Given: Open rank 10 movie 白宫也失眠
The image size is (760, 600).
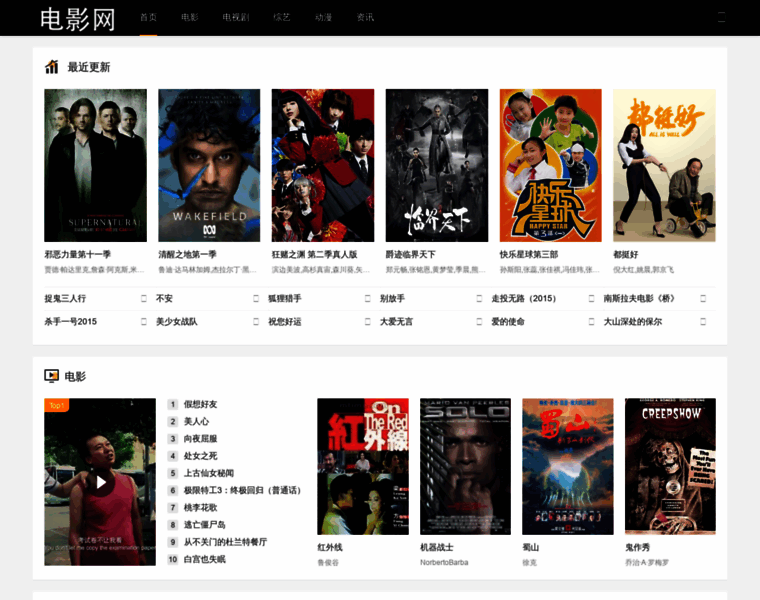Looking at the screenshot, I should click(x=205, y=559).
